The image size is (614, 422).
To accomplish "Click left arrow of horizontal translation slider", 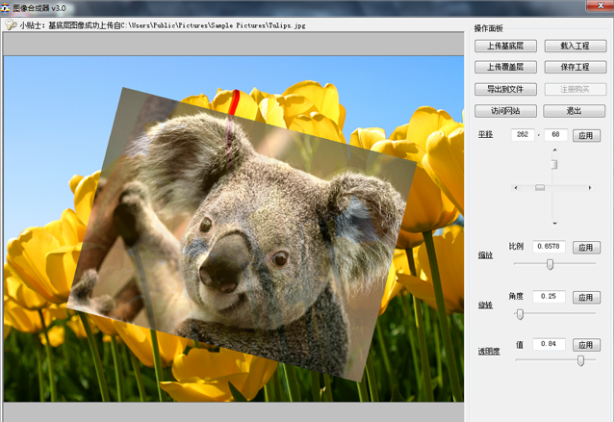I will tap(516, 188).
